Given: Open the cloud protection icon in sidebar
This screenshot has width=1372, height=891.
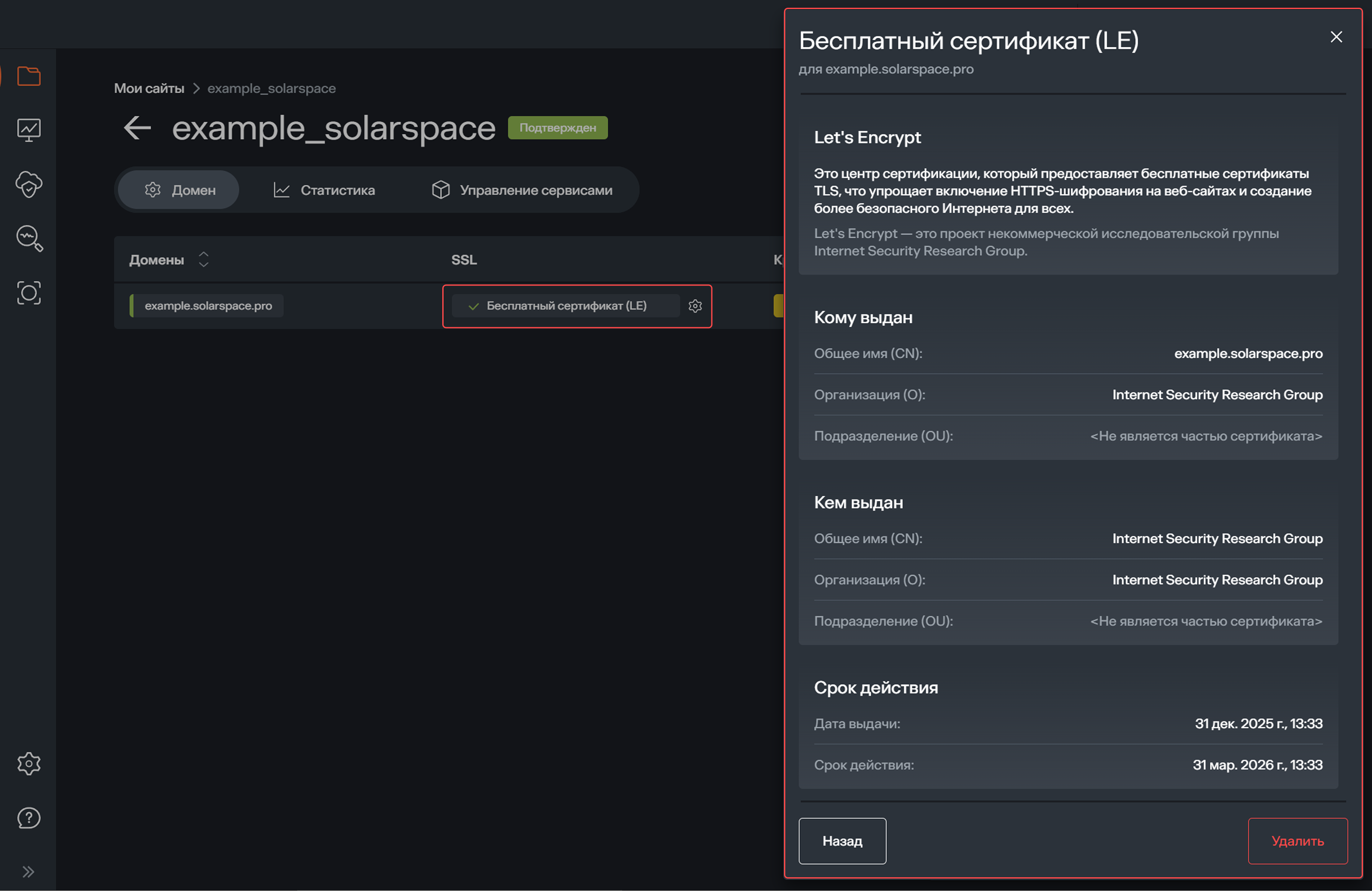Looking at the screenshot, I should 29,184.
